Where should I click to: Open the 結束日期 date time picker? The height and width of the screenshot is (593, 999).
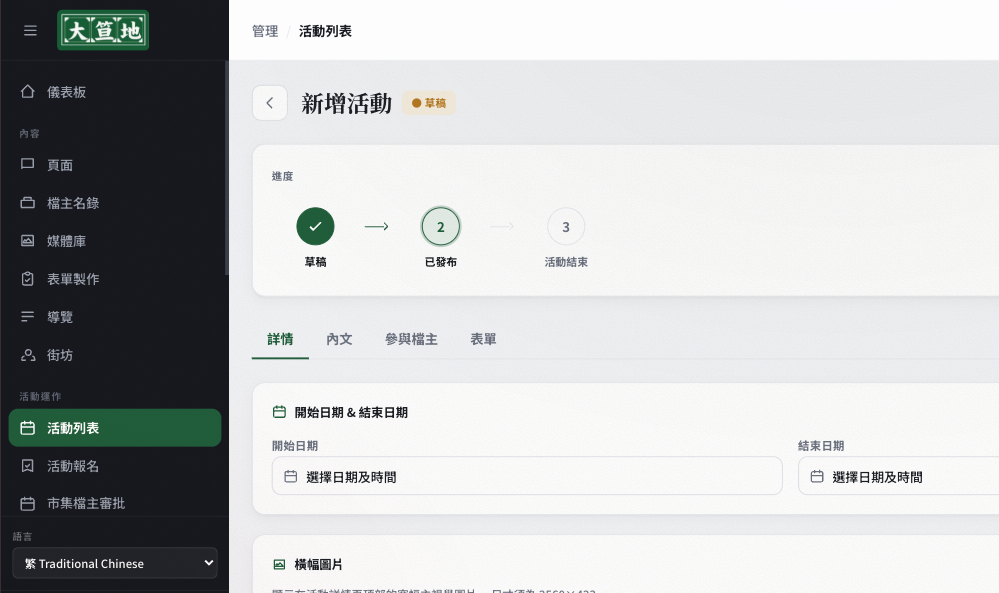pos(898,476)
